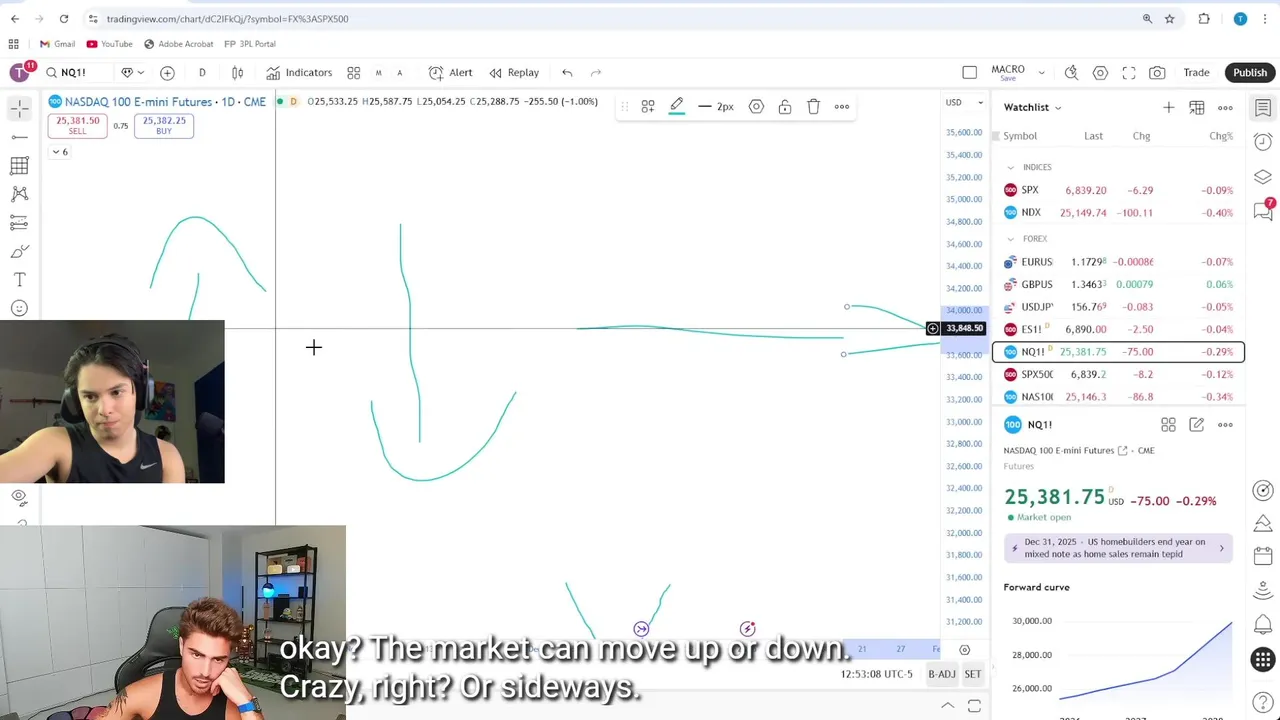Screen dimensions: 1280x720
Task: Expand the Watchlist name dropdown
Action: pos(1033,107)
